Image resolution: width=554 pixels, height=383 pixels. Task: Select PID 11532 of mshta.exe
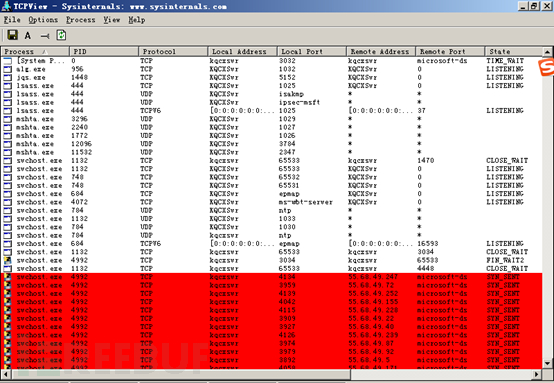[x=82, y=152]
